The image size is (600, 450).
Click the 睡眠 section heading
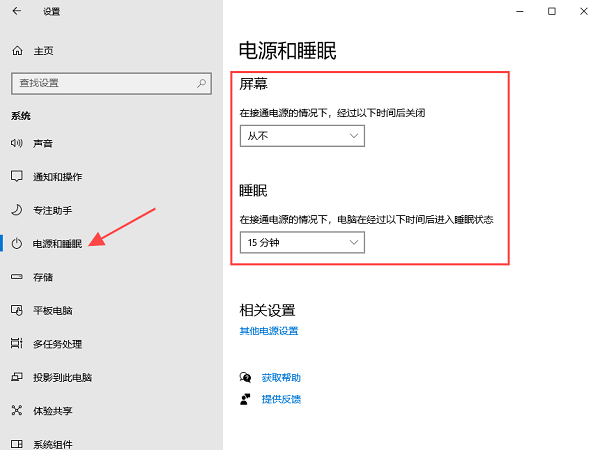click(x=253, y=190)
